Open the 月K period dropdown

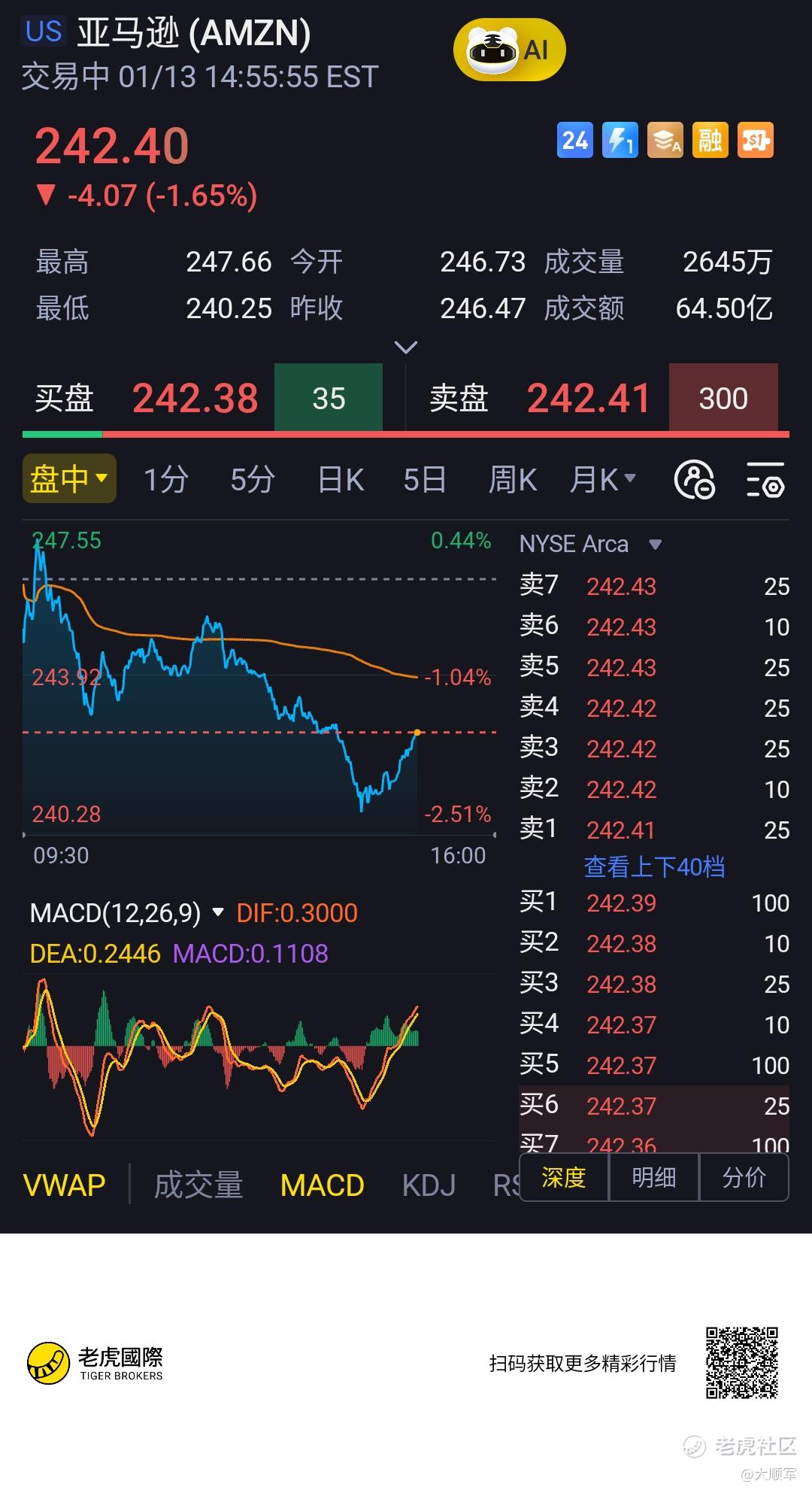pos(603,479)
